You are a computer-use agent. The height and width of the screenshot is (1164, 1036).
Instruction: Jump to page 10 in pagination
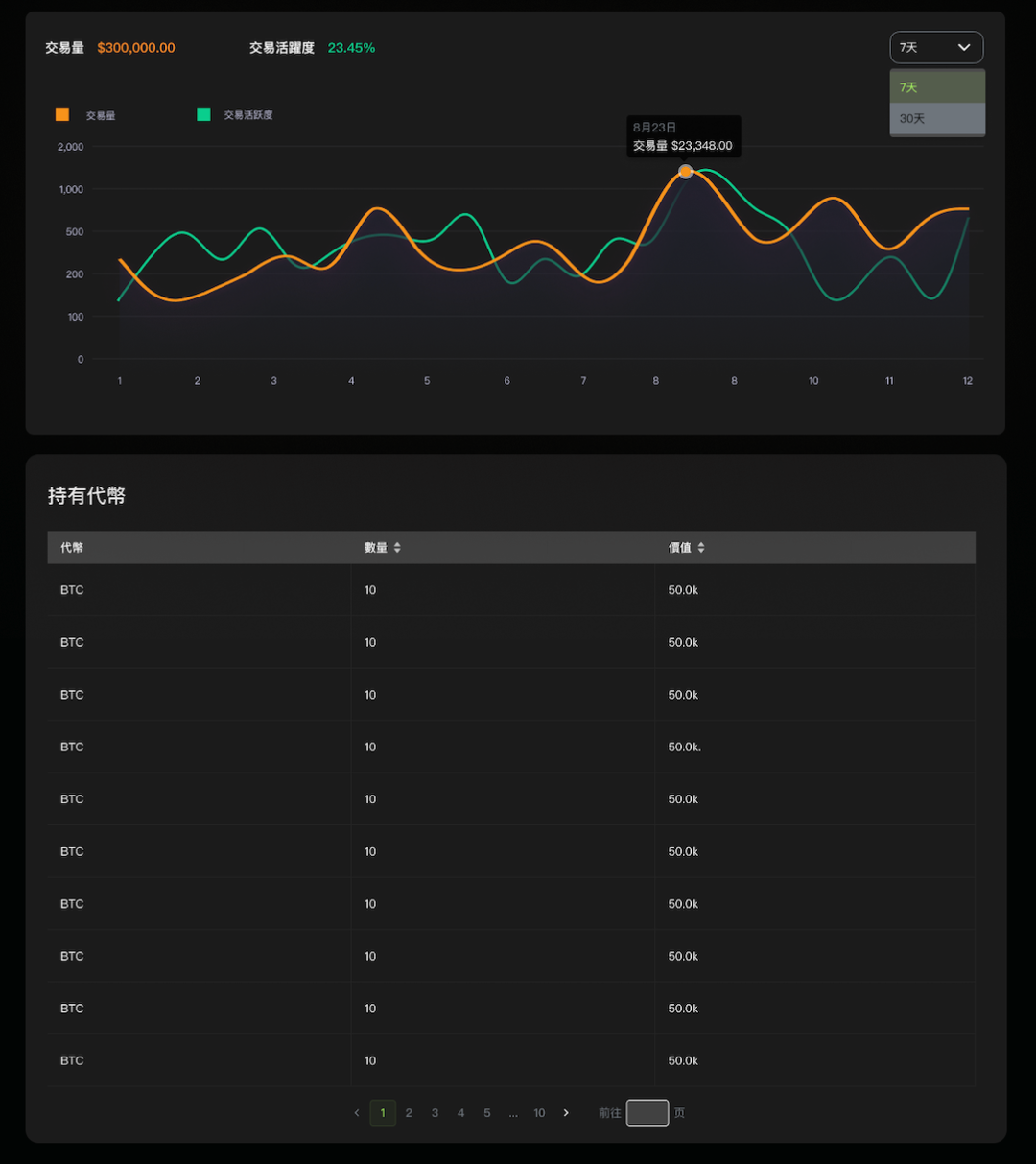(539, 1113)
